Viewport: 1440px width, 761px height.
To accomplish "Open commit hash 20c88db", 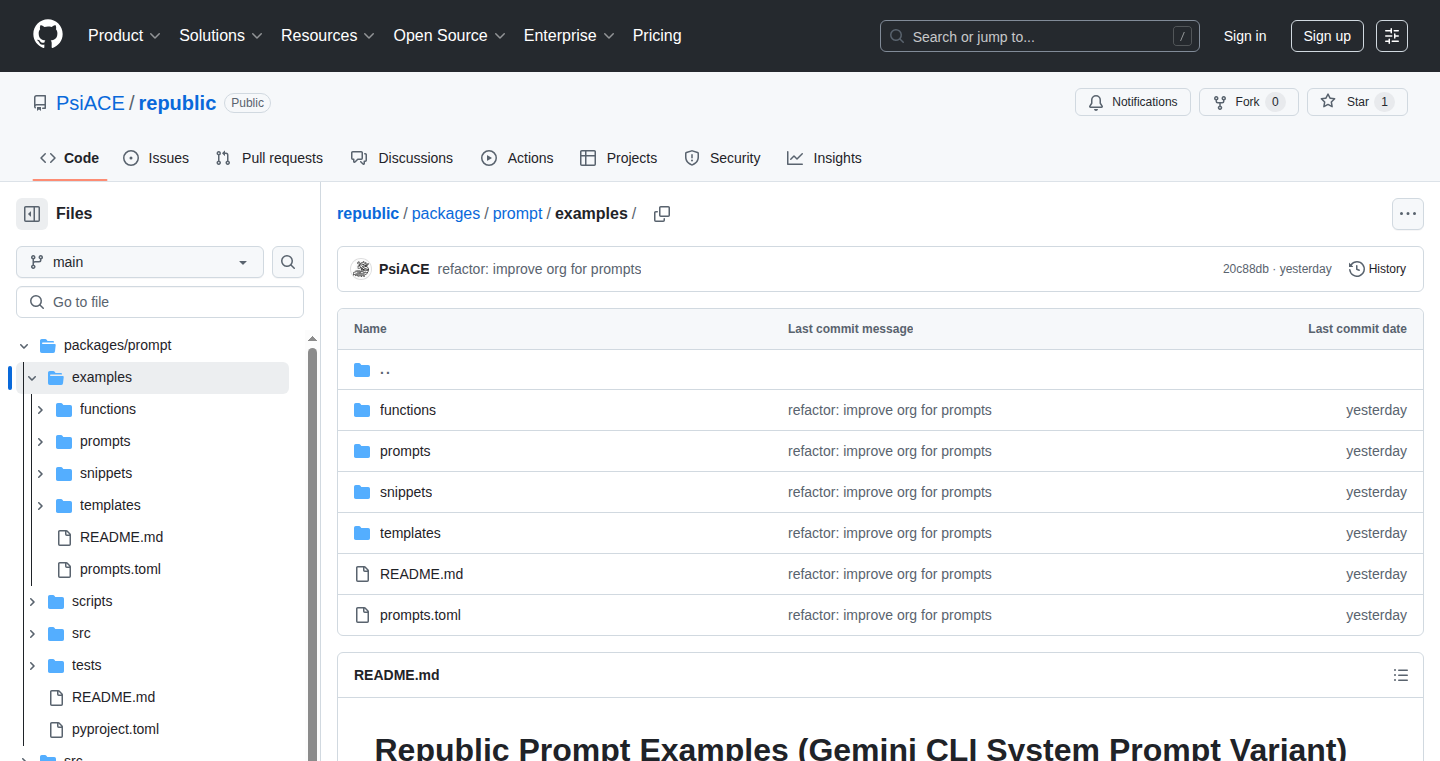I will click(1246, 269).
